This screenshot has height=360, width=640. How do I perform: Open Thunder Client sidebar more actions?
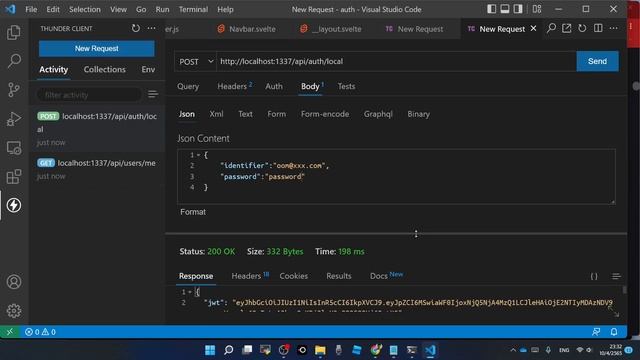click(151, 28)
